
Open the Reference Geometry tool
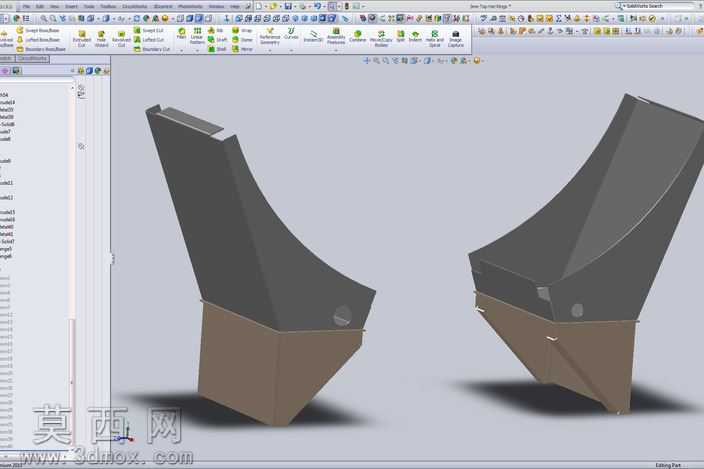[270, 36]
